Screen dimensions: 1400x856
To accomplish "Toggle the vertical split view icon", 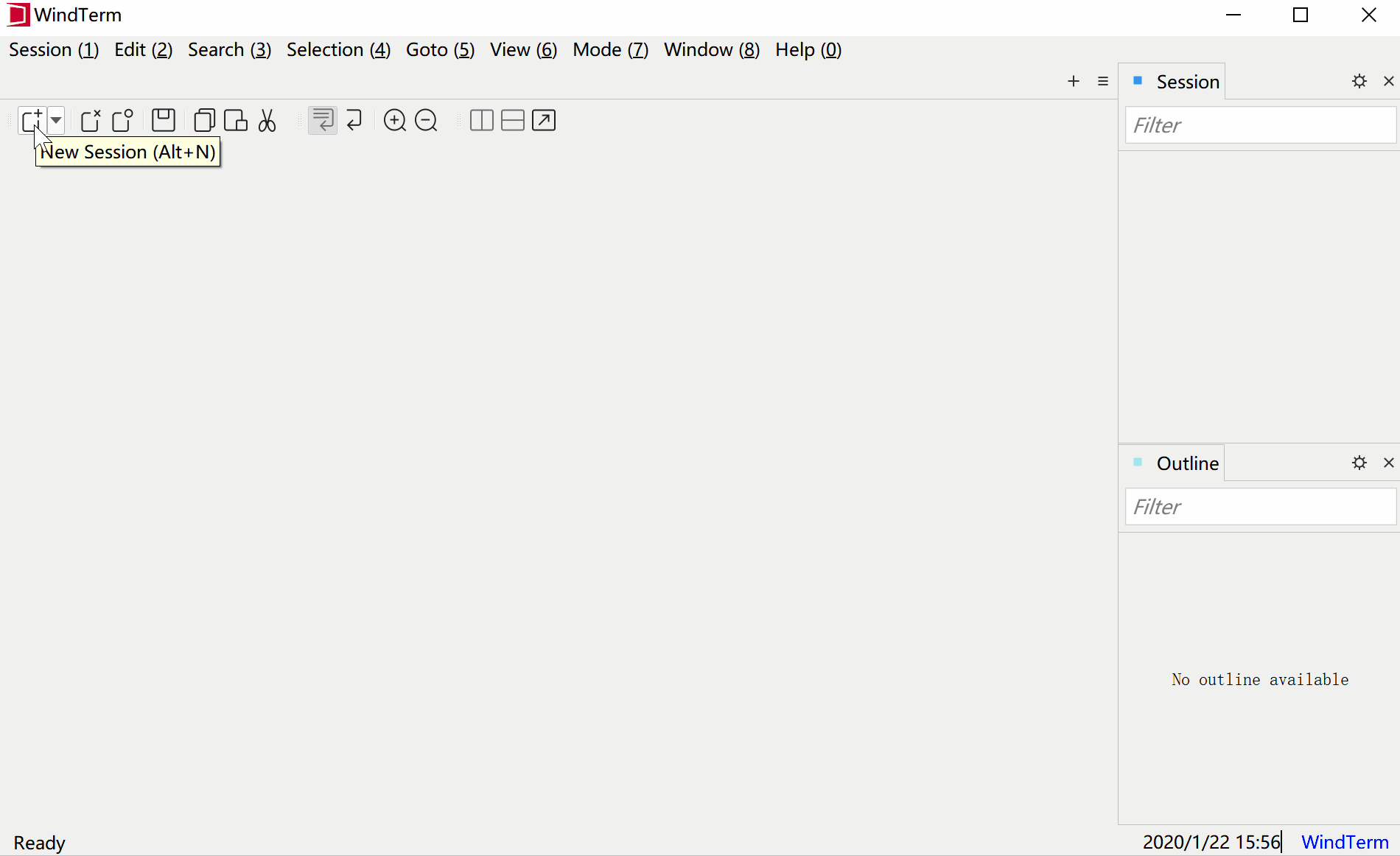I will click(481, 120).
